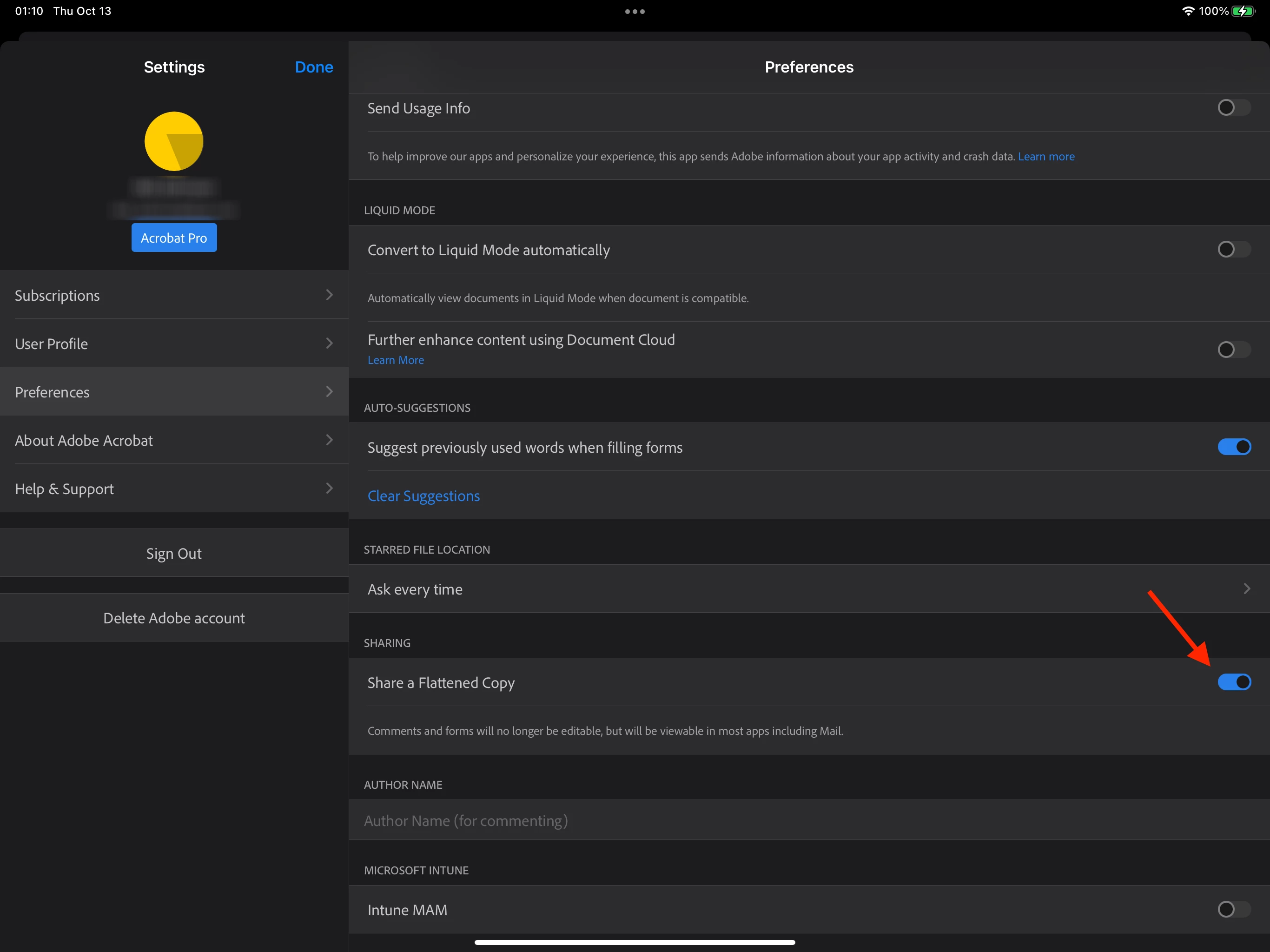Tap the yellow profile avatar icon
This screenshot has height=952, width=1270.
[173, 141]
